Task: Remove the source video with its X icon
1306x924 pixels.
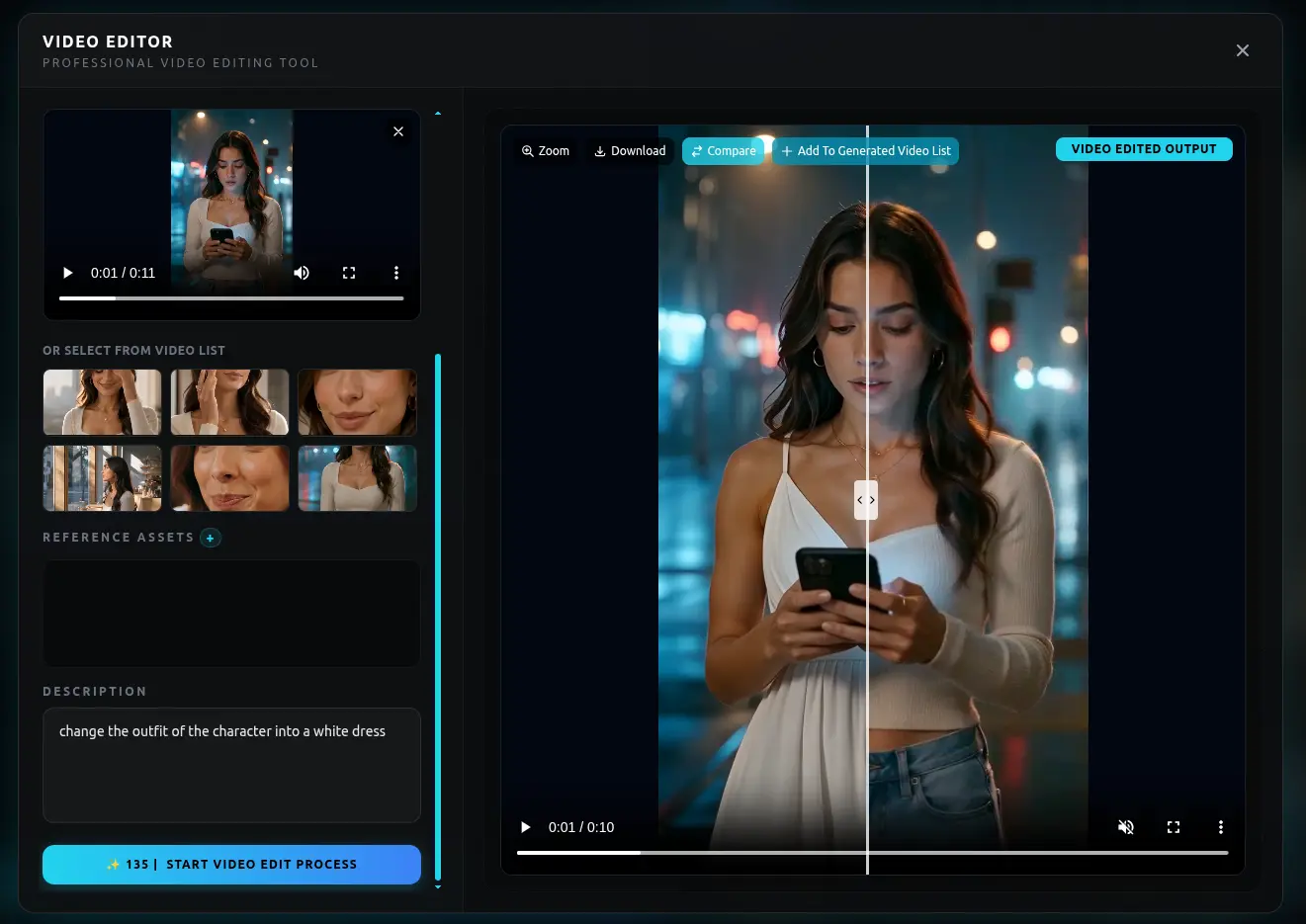Action: [398, 131]
